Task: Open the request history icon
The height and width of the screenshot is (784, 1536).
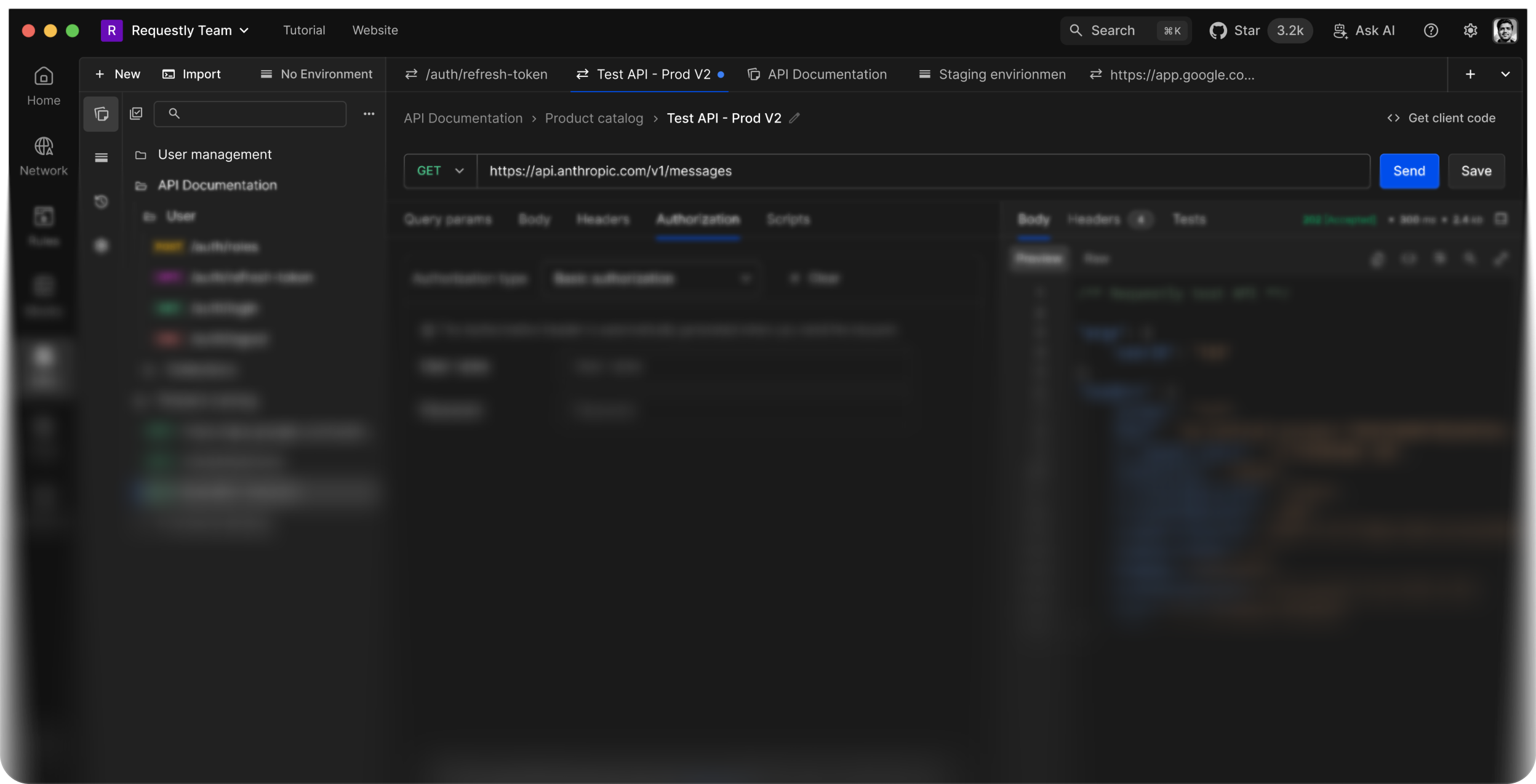Action: 101,201
